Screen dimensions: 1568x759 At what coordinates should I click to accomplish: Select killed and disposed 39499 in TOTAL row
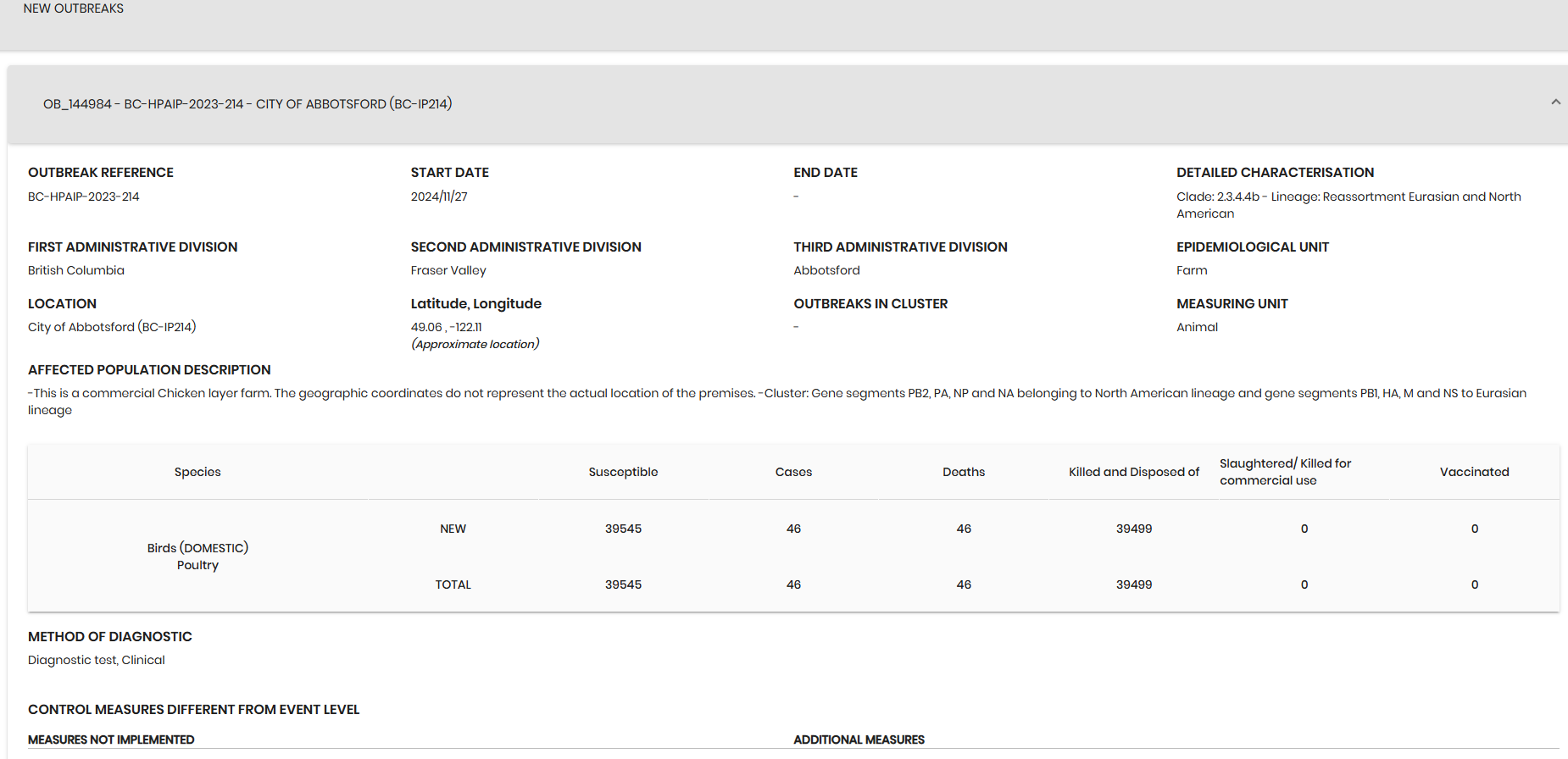(1134, 584)
